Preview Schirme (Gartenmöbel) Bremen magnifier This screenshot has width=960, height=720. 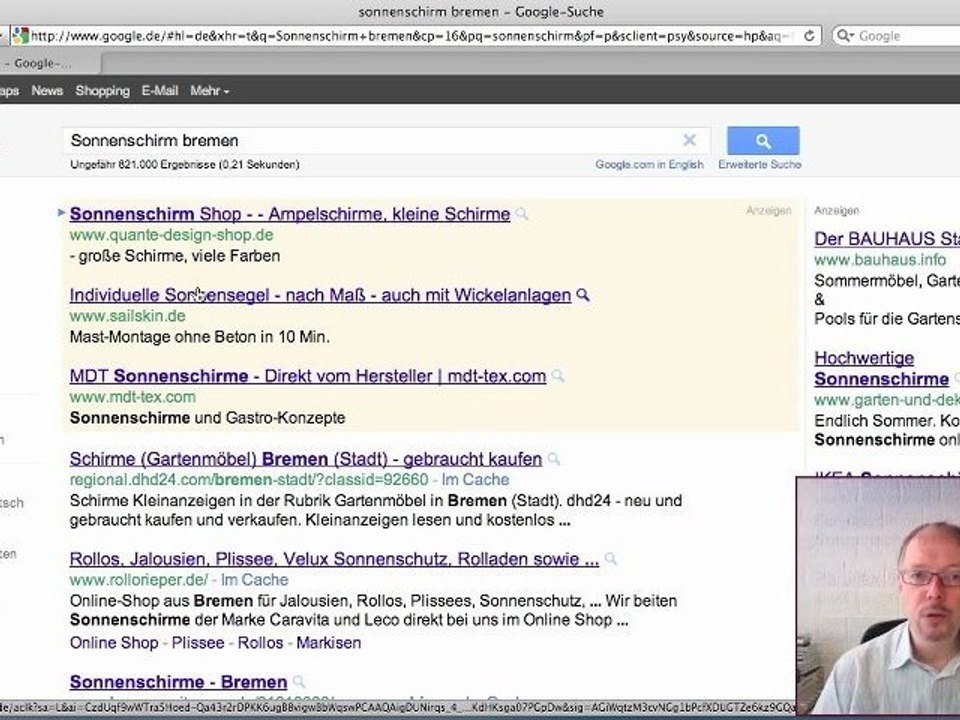553,459
